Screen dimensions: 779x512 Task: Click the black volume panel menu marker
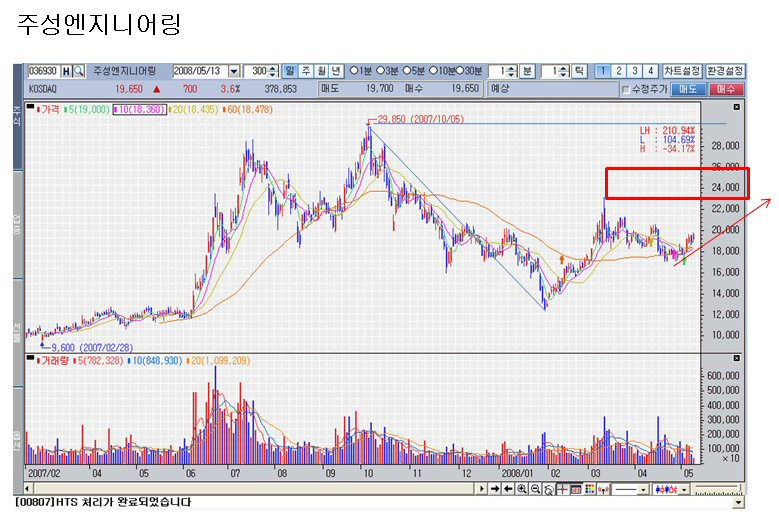(31, 358)
